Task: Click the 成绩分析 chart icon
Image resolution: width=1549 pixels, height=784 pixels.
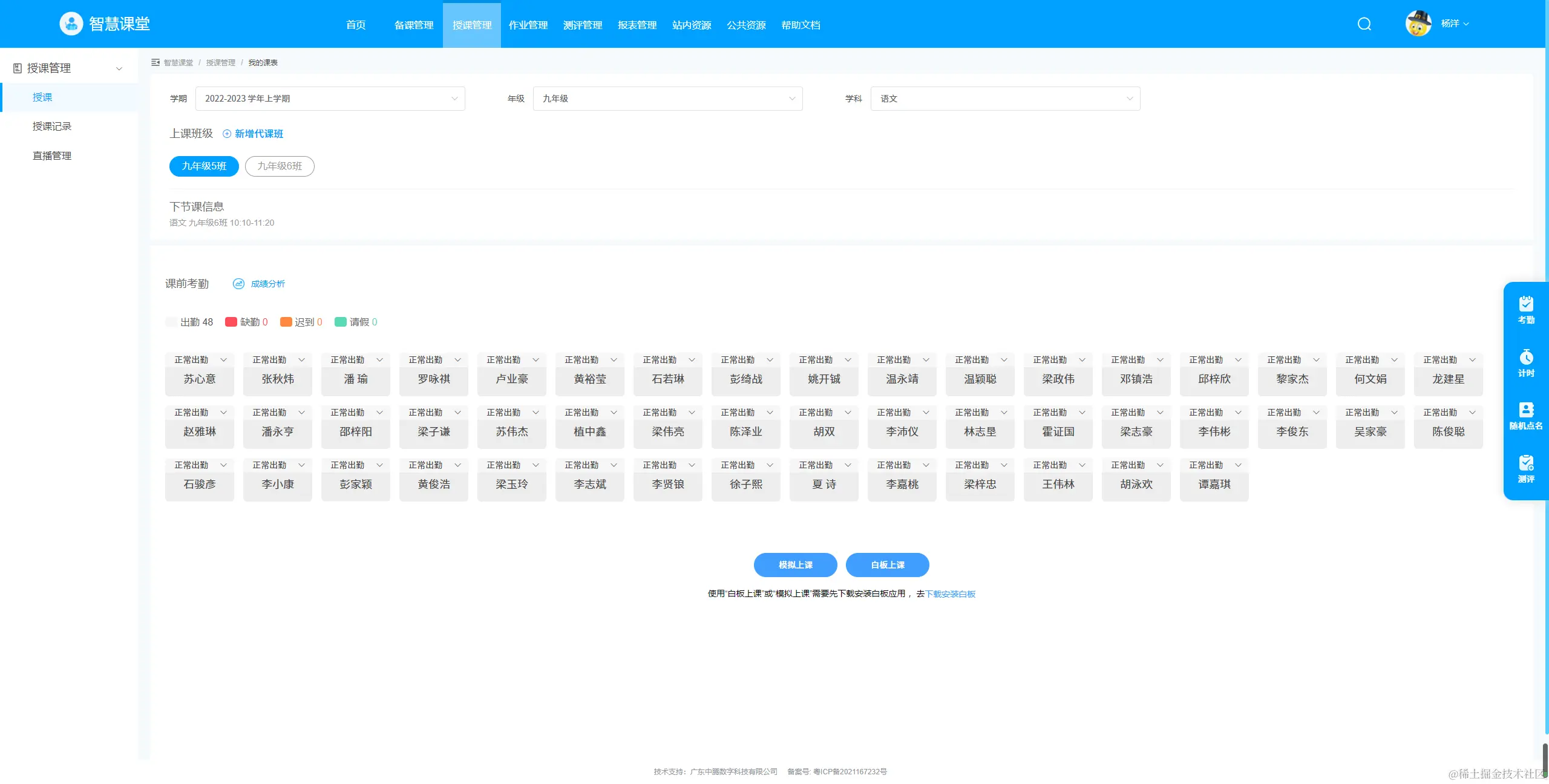Action: (238, 284)
